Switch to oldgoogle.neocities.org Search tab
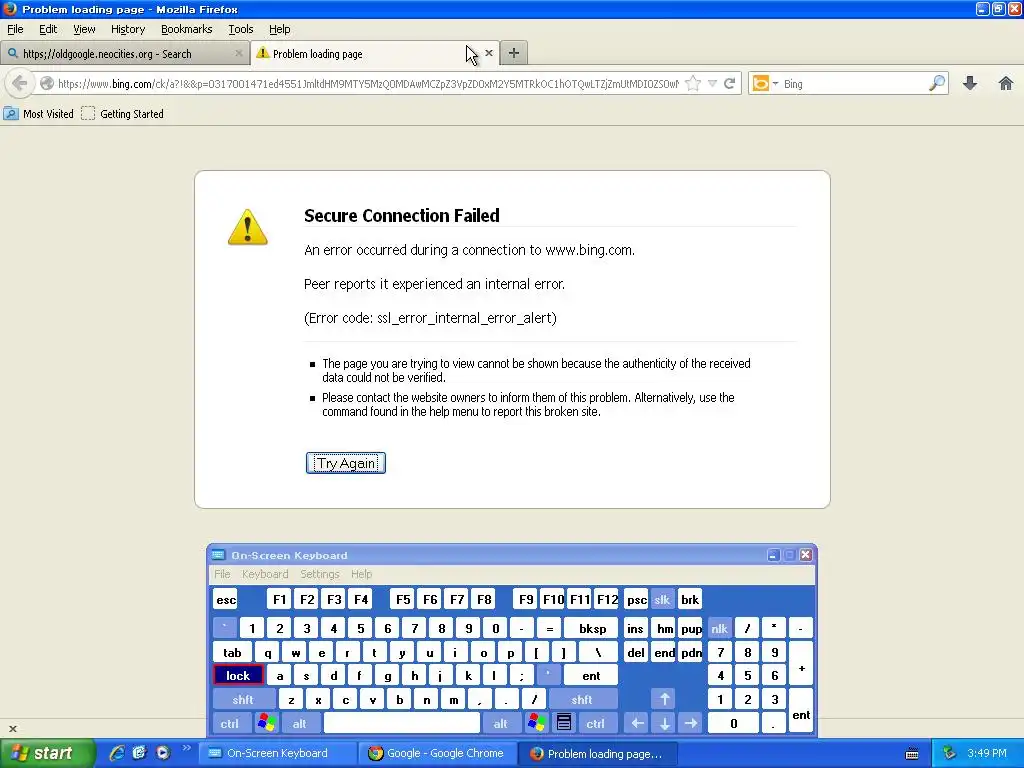Viewport: 1024px width, 768px height. click(125, 54)
